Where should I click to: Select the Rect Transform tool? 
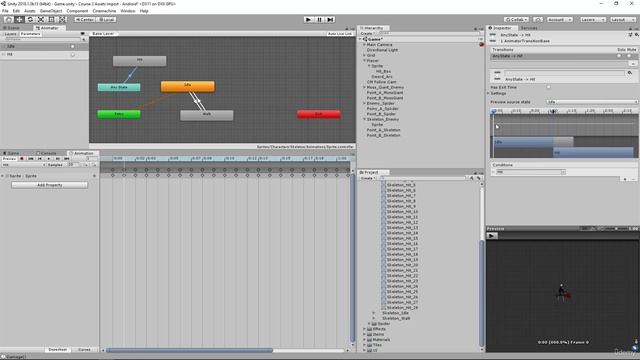[51, 20]
